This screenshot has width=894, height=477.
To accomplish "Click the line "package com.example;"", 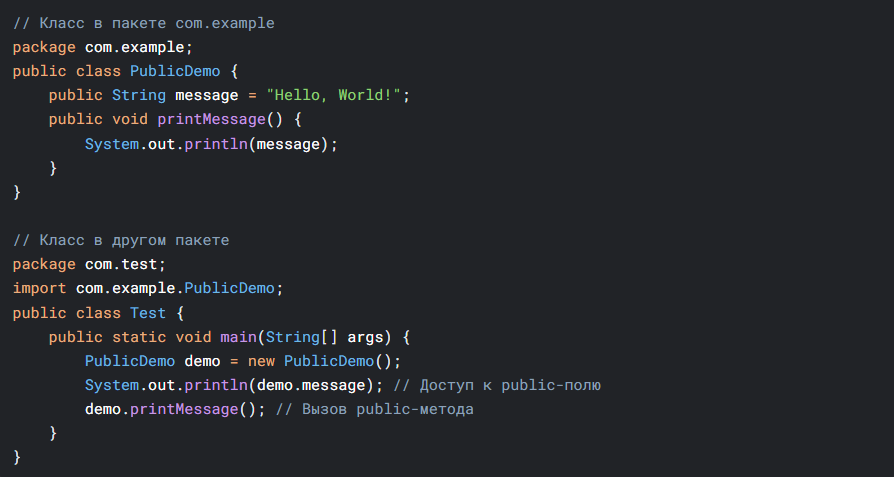I will tap(103, 47).
